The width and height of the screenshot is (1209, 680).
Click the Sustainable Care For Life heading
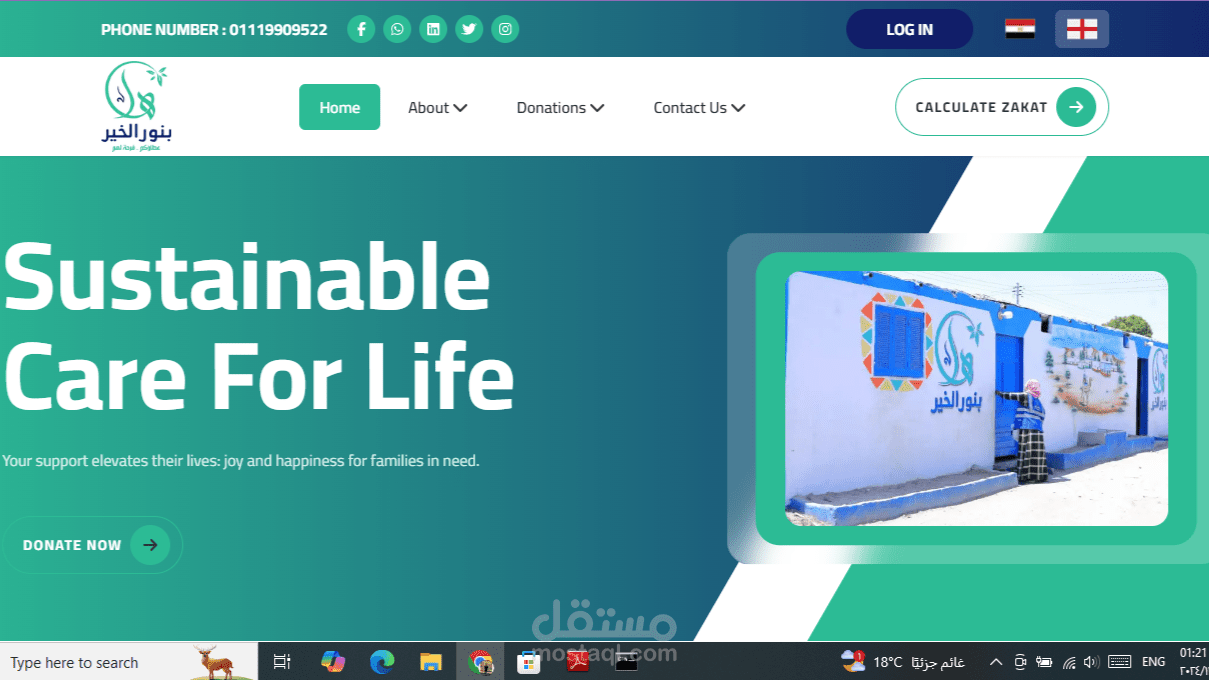click(x=258, y=328)
